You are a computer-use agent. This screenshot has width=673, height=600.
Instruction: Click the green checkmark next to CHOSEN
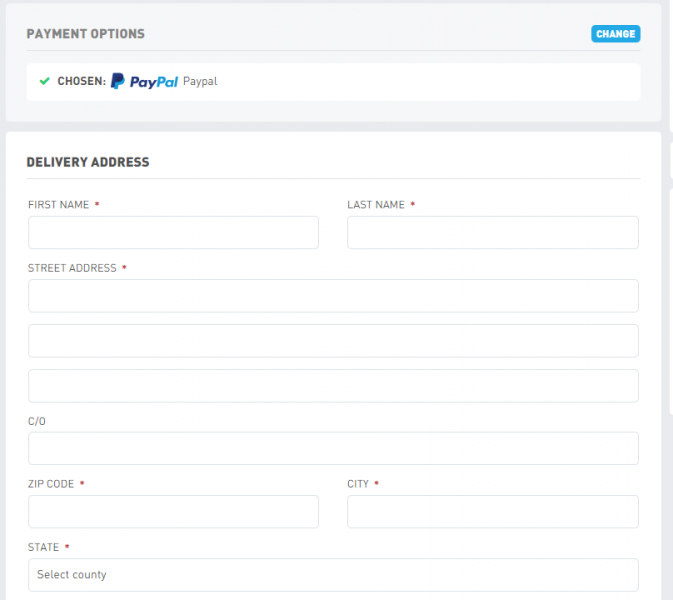click(44, 81)
